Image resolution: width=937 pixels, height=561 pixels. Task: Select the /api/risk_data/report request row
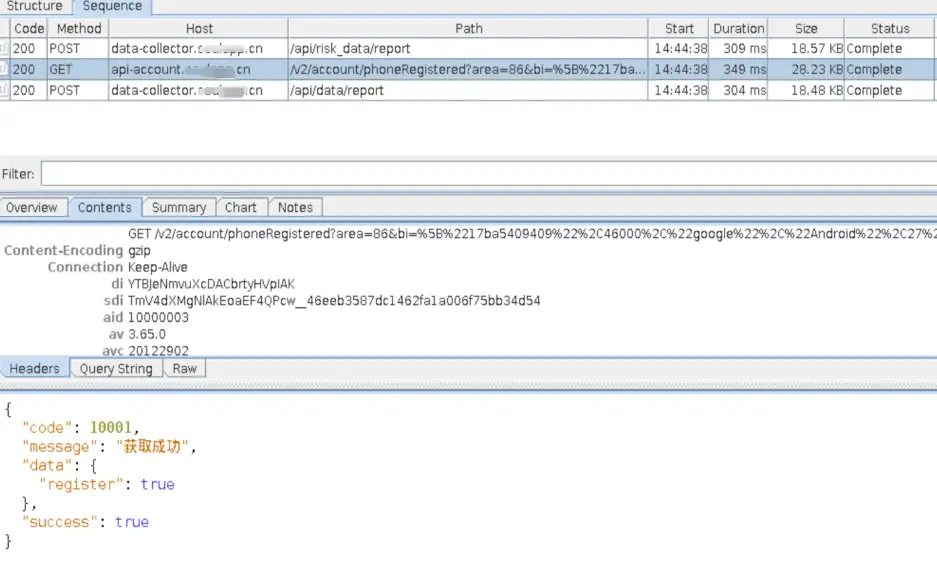468,48
